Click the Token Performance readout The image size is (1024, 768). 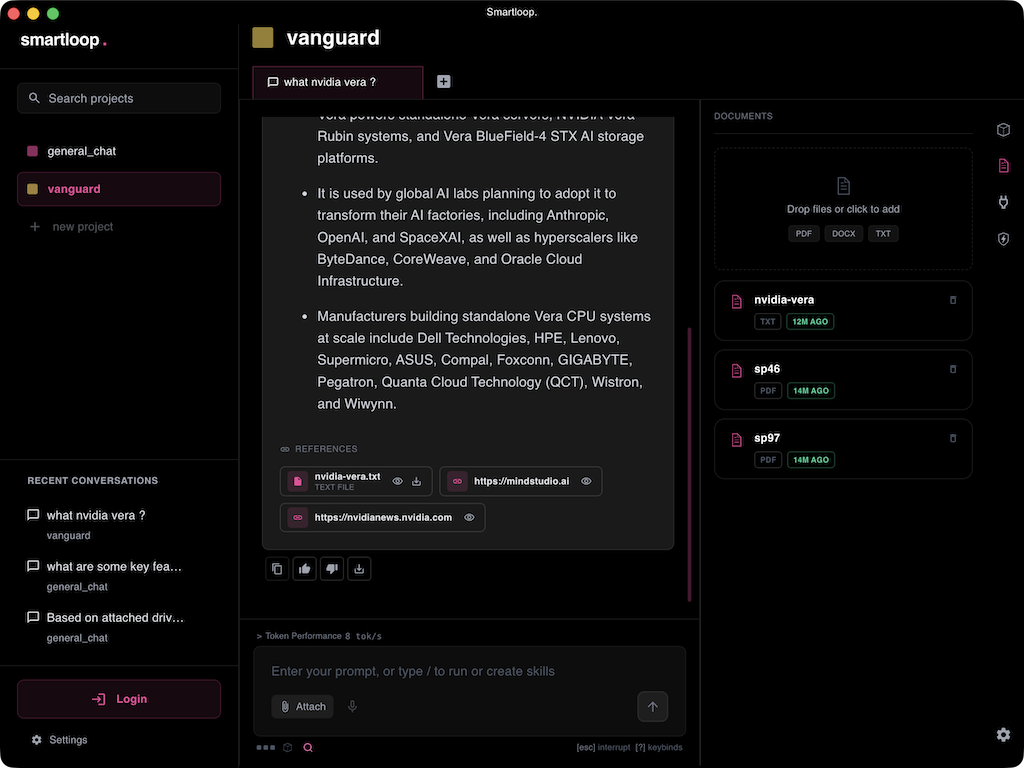[x=319, y=636]
